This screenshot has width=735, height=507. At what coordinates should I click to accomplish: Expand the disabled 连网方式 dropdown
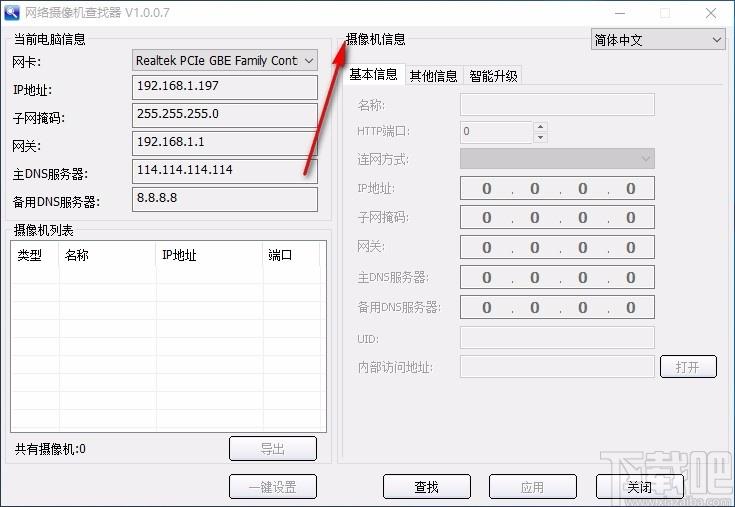557,159
